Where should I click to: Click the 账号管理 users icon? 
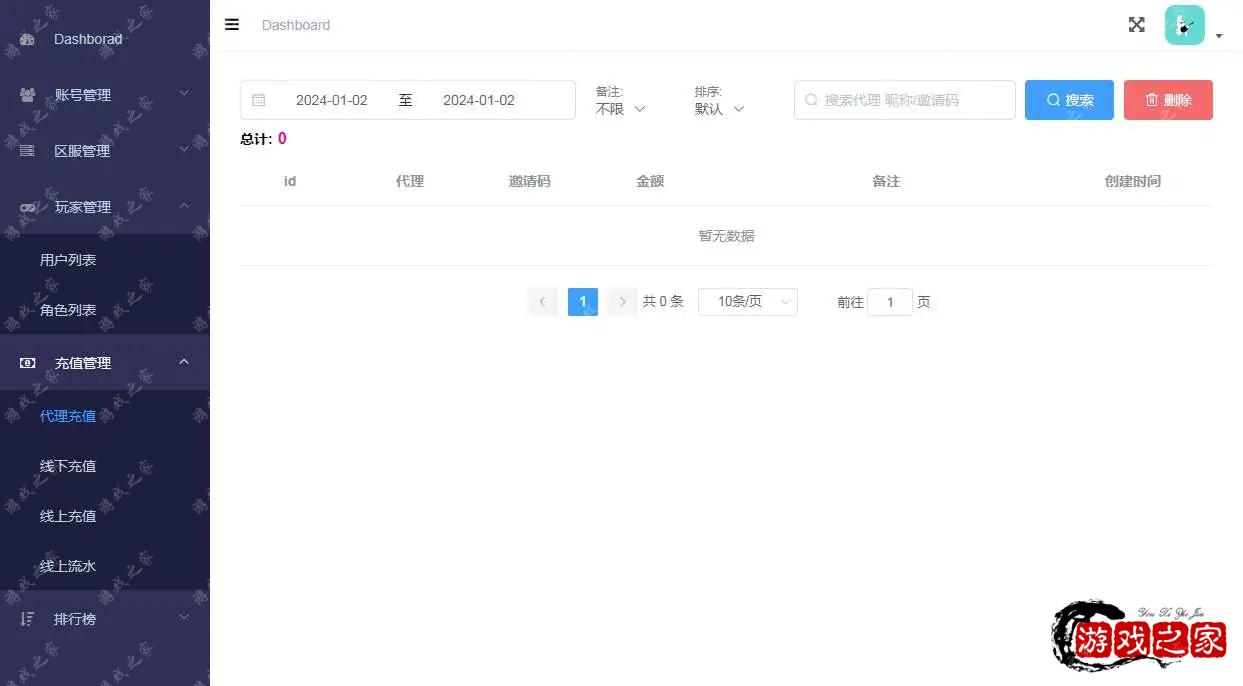point(28,95)
